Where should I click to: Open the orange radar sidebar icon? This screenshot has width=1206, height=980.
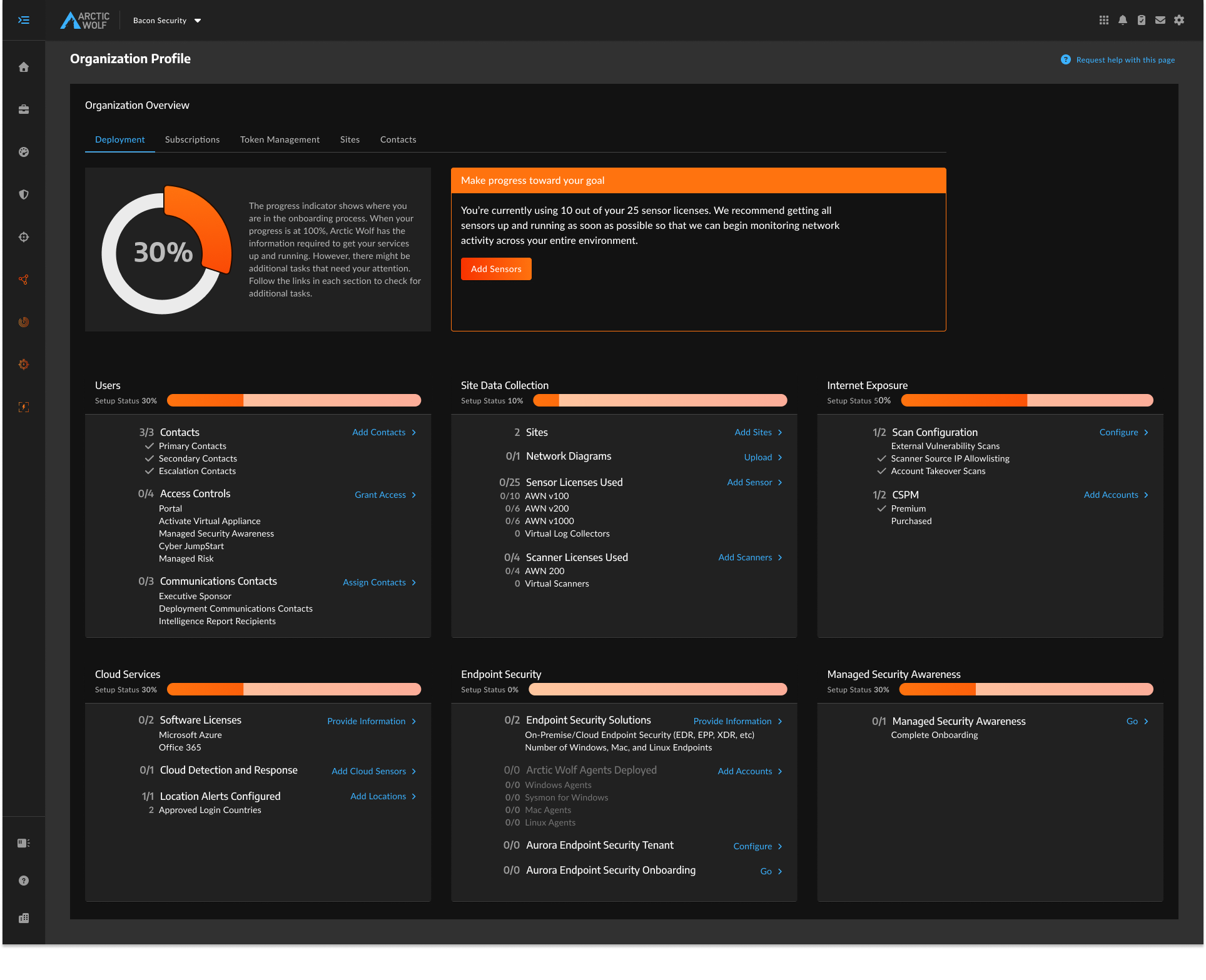click(x=24, y=322)
